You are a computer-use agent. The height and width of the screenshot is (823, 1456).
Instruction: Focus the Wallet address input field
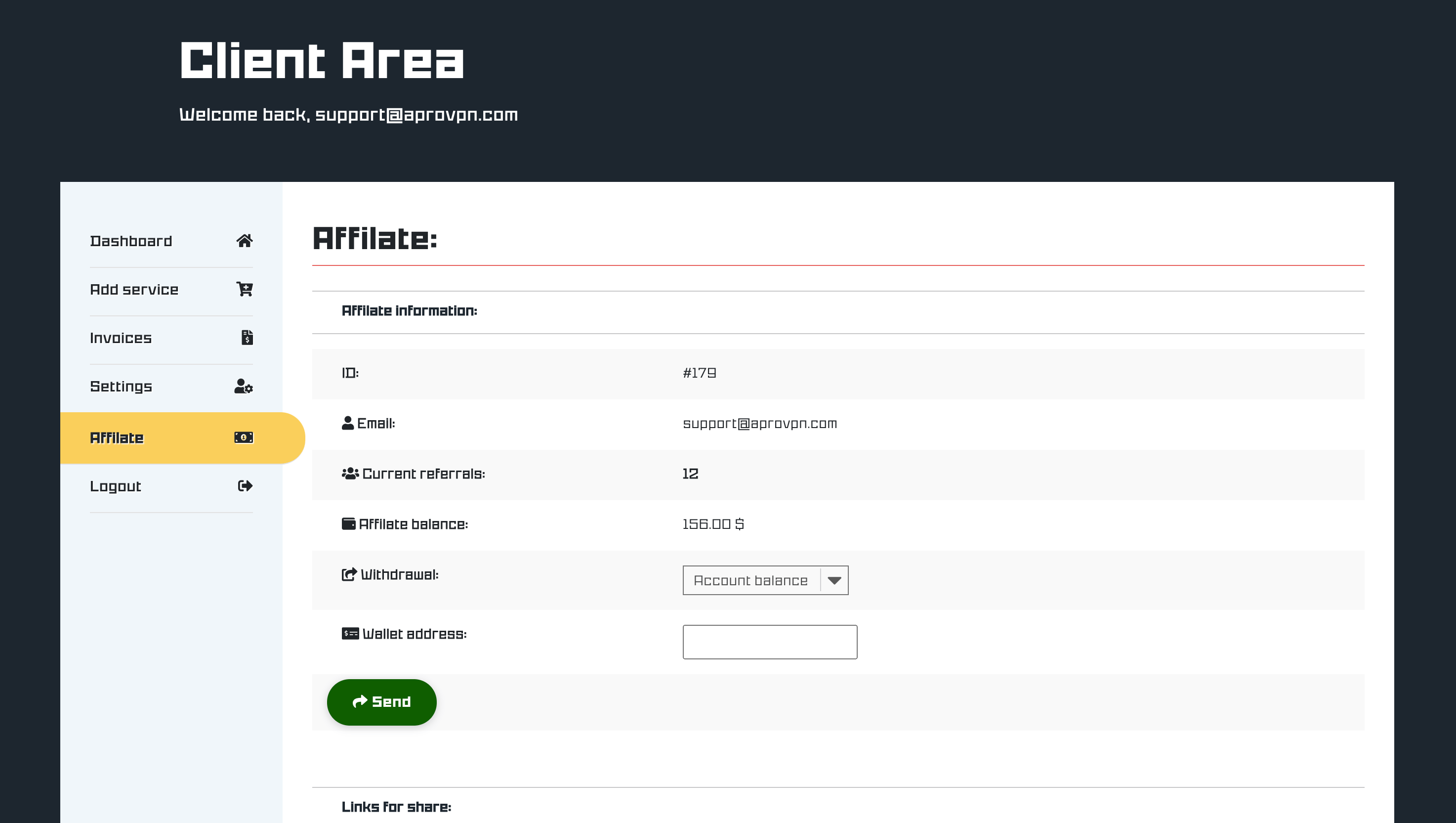click(x=769, y=642)
